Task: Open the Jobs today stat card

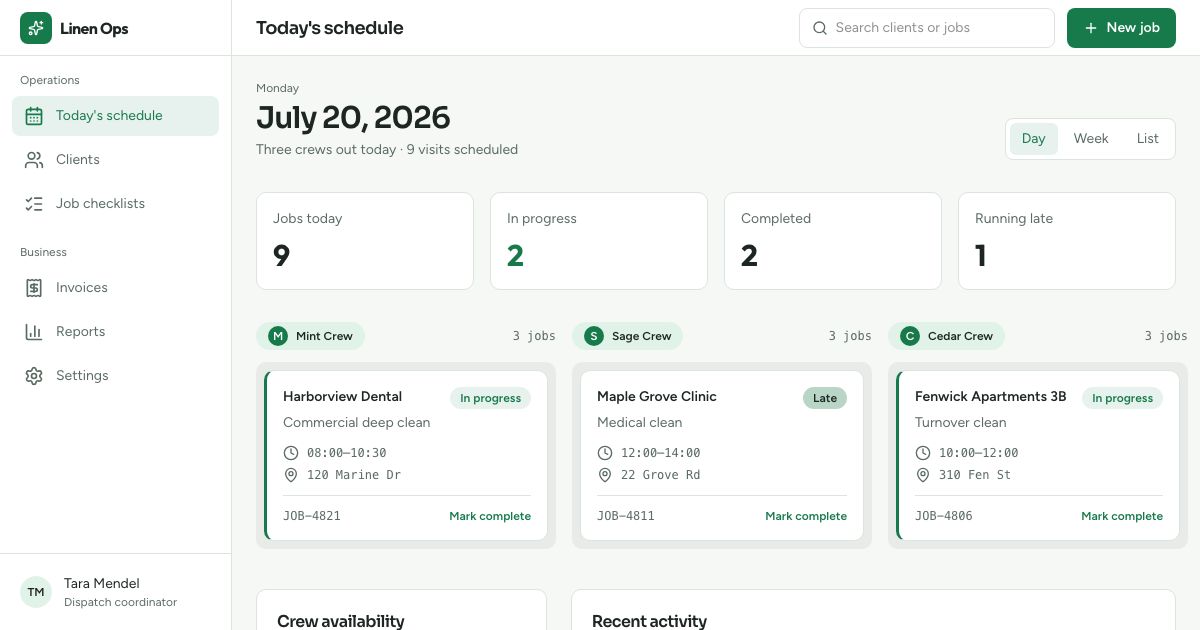Action: (365, 241)
